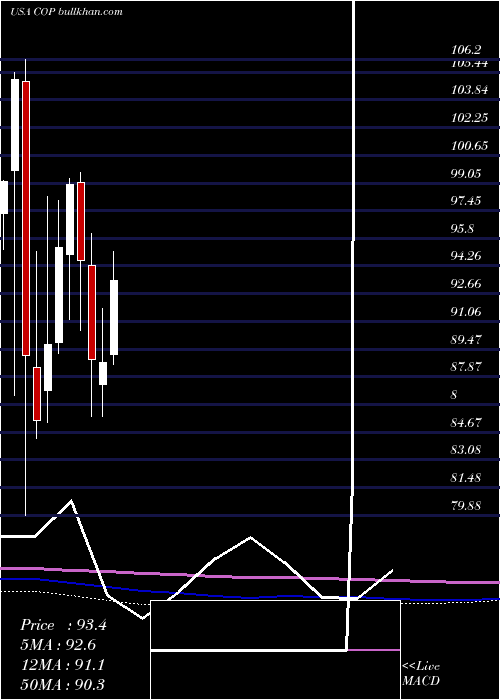The width and height of the screenshot is (500, 700).
Task: Click the 97.45 price axis label
Action: [466, 200]
